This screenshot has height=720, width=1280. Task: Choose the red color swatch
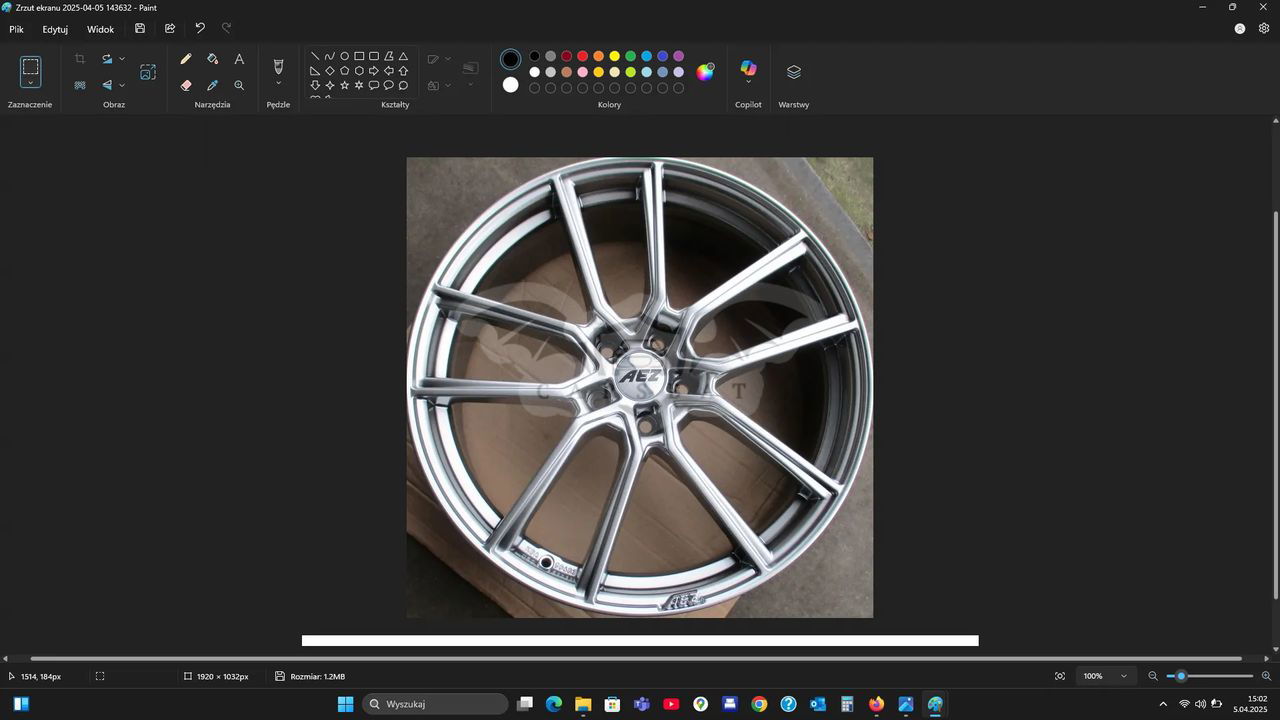click(582, 56)
